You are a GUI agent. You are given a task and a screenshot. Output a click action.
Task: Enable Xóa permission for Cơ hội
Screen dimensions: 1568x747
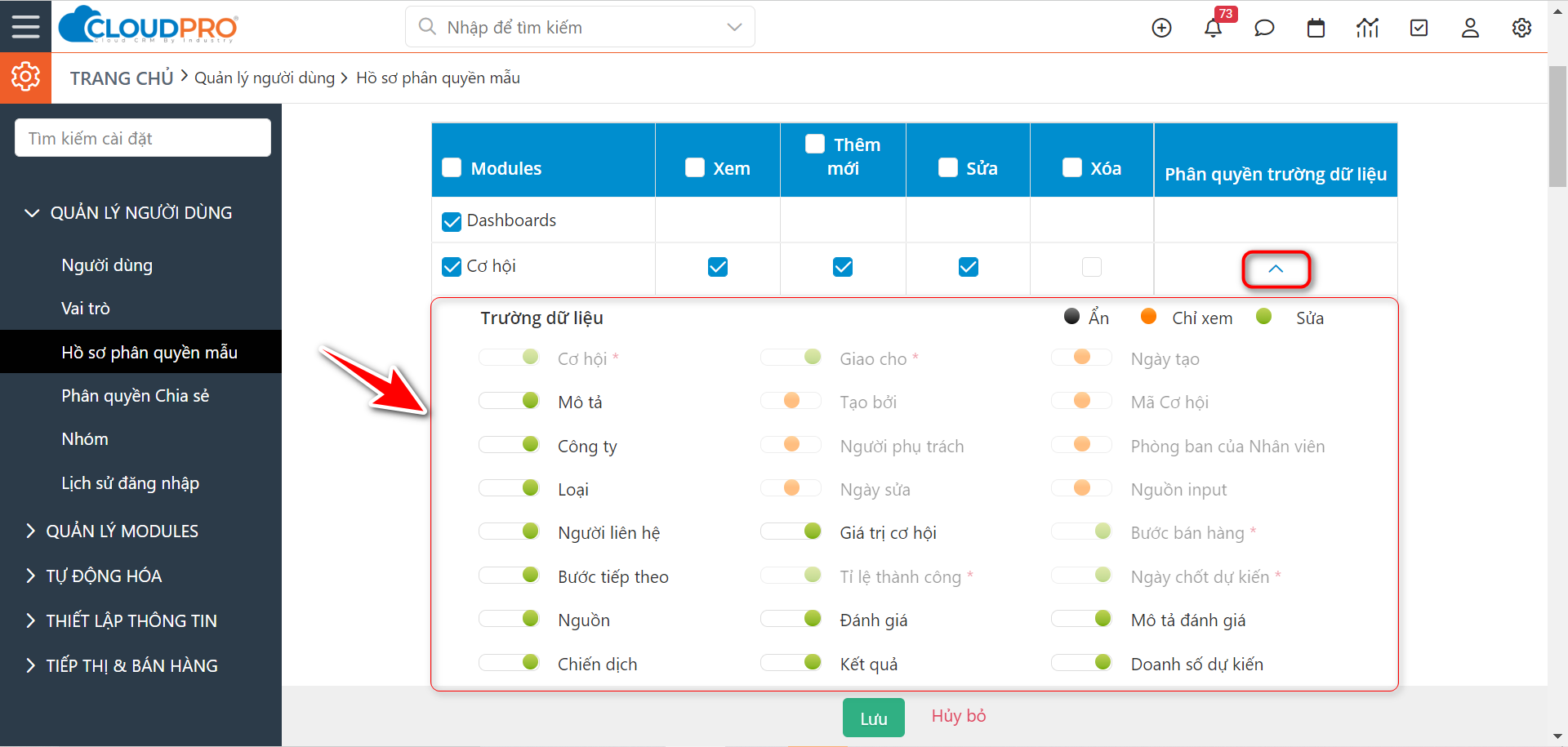click(1092, 267)
